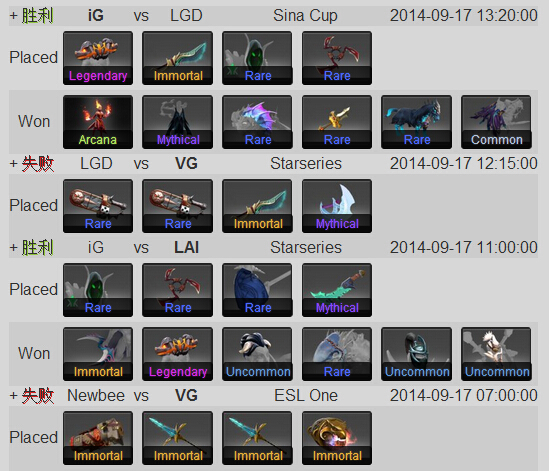Click the Common item in the first Won row
Viewport: 549px width, 471px height.
coord(496,122)
